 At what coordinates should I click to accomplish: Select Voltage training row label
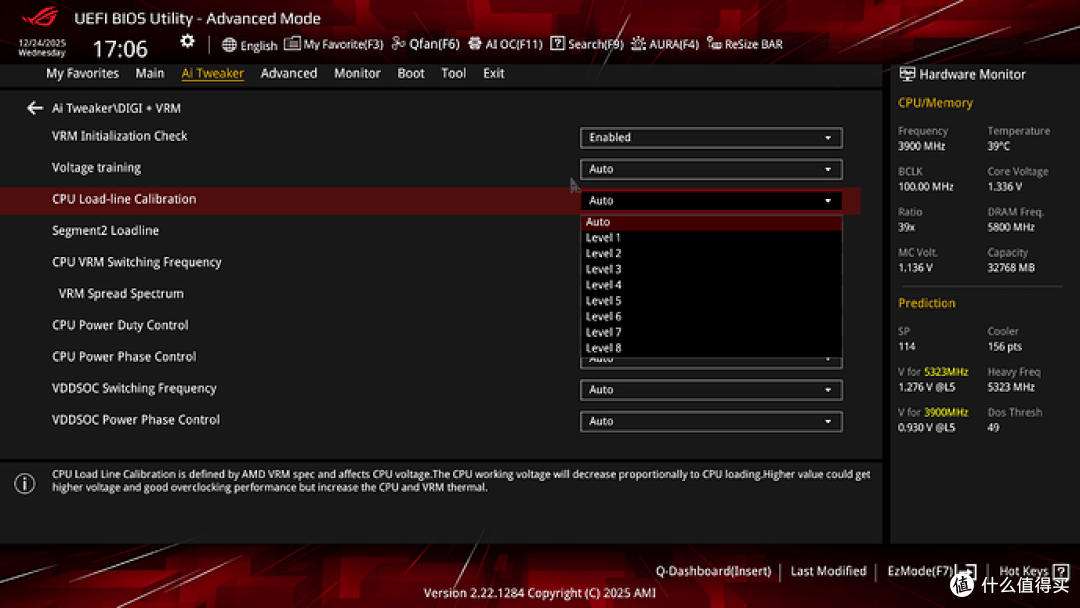tap(96, 168)
